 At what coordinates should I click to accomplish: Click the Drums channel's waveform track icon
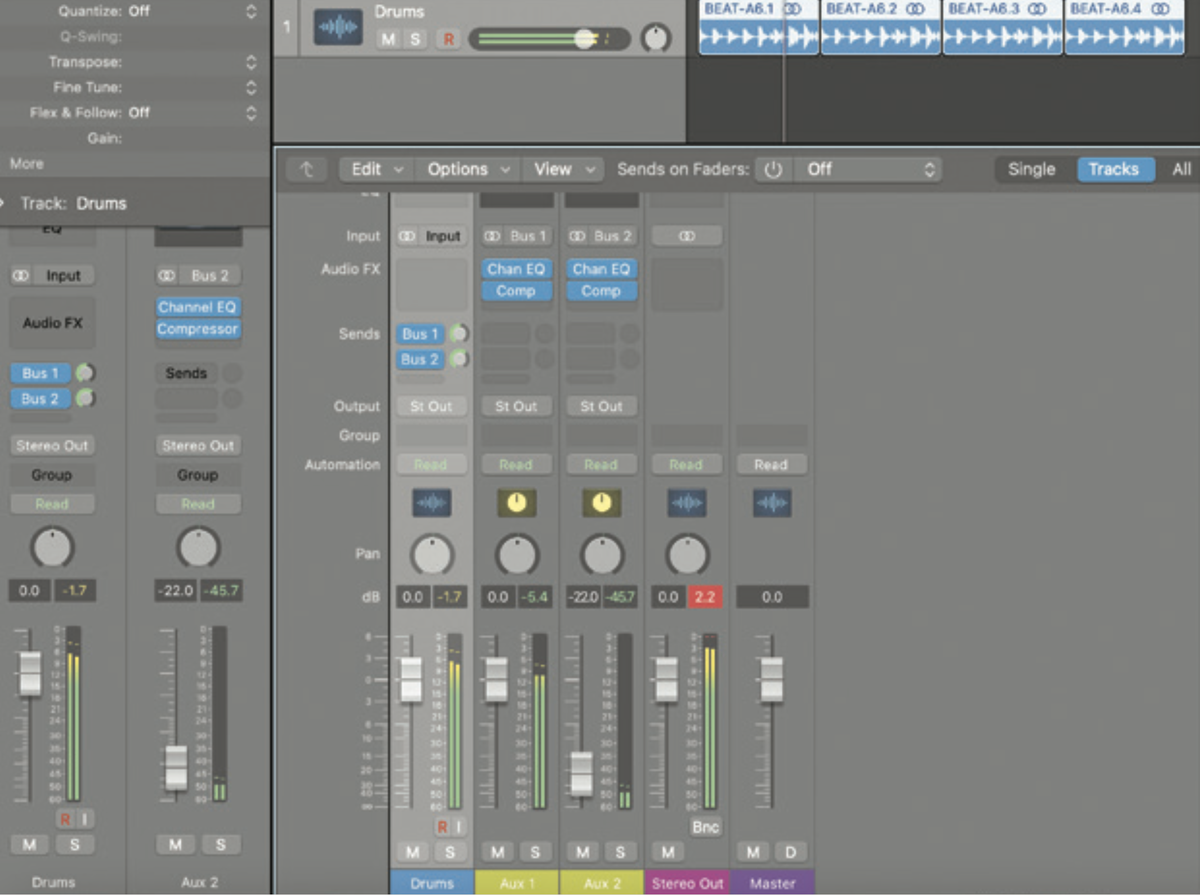point(431,503)
